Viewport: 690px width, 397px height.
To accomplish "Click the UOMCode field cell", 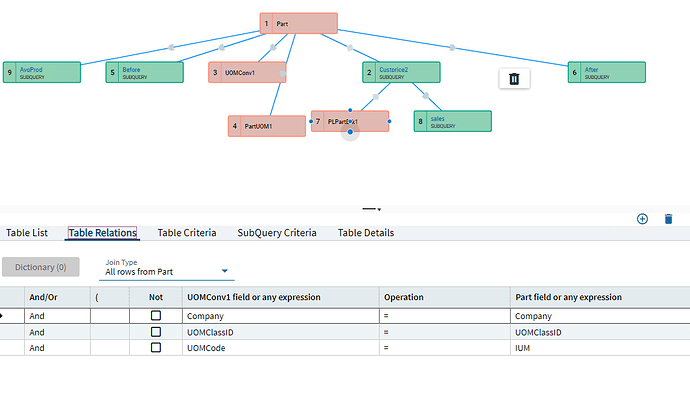I will click(x=281, y=348).
